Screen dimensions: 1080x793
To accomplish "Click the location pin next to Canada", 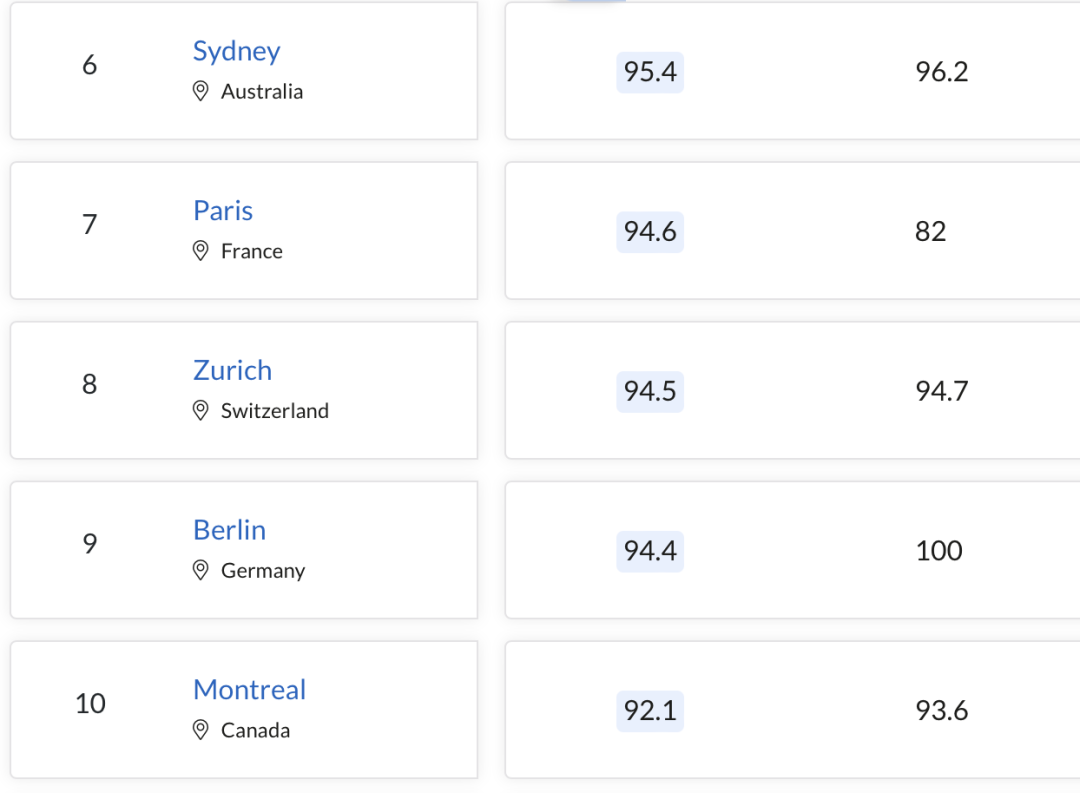I will [200, 730].
